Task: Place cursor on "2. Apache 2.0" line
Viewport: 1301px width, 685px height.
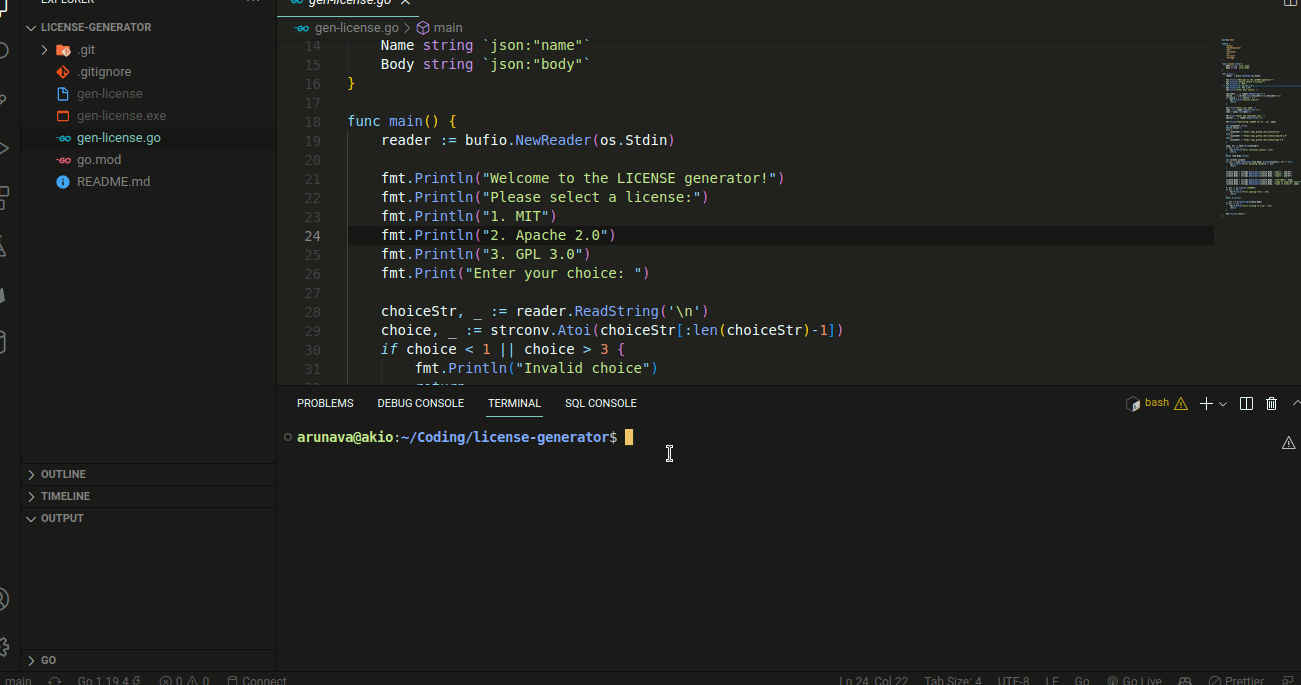Action: tap(498, 236)
